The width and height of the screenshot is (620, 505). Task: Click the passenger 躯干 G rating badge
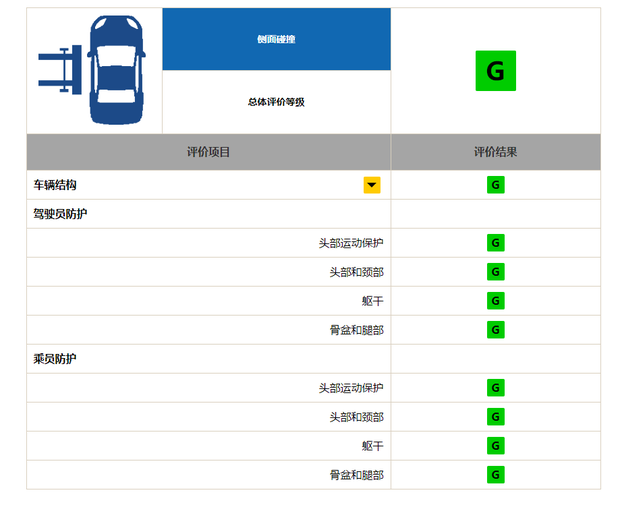pyautogui.click(x=495, y=446)
